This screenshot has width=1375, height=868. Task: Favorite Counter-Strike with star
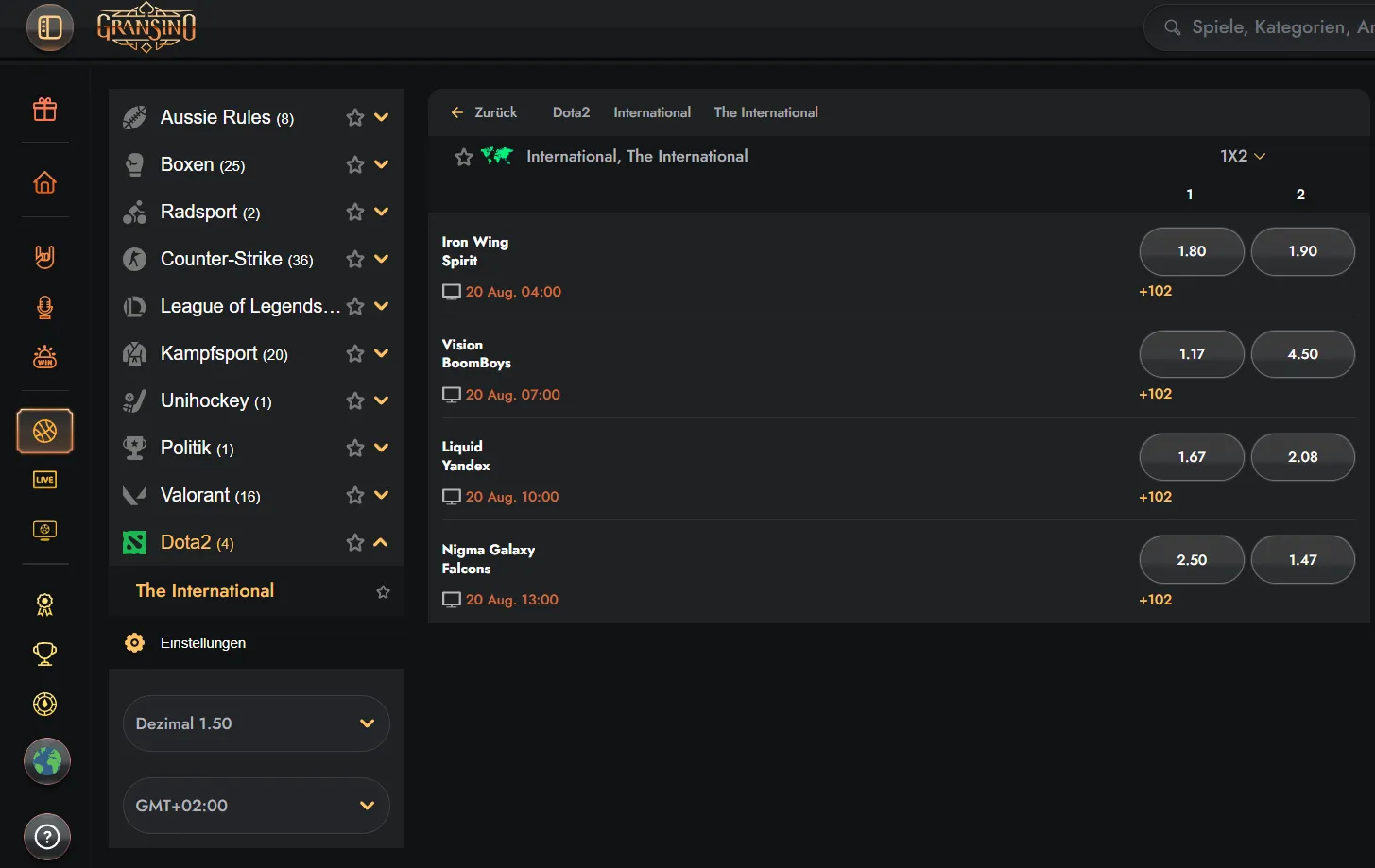(355, 259)
